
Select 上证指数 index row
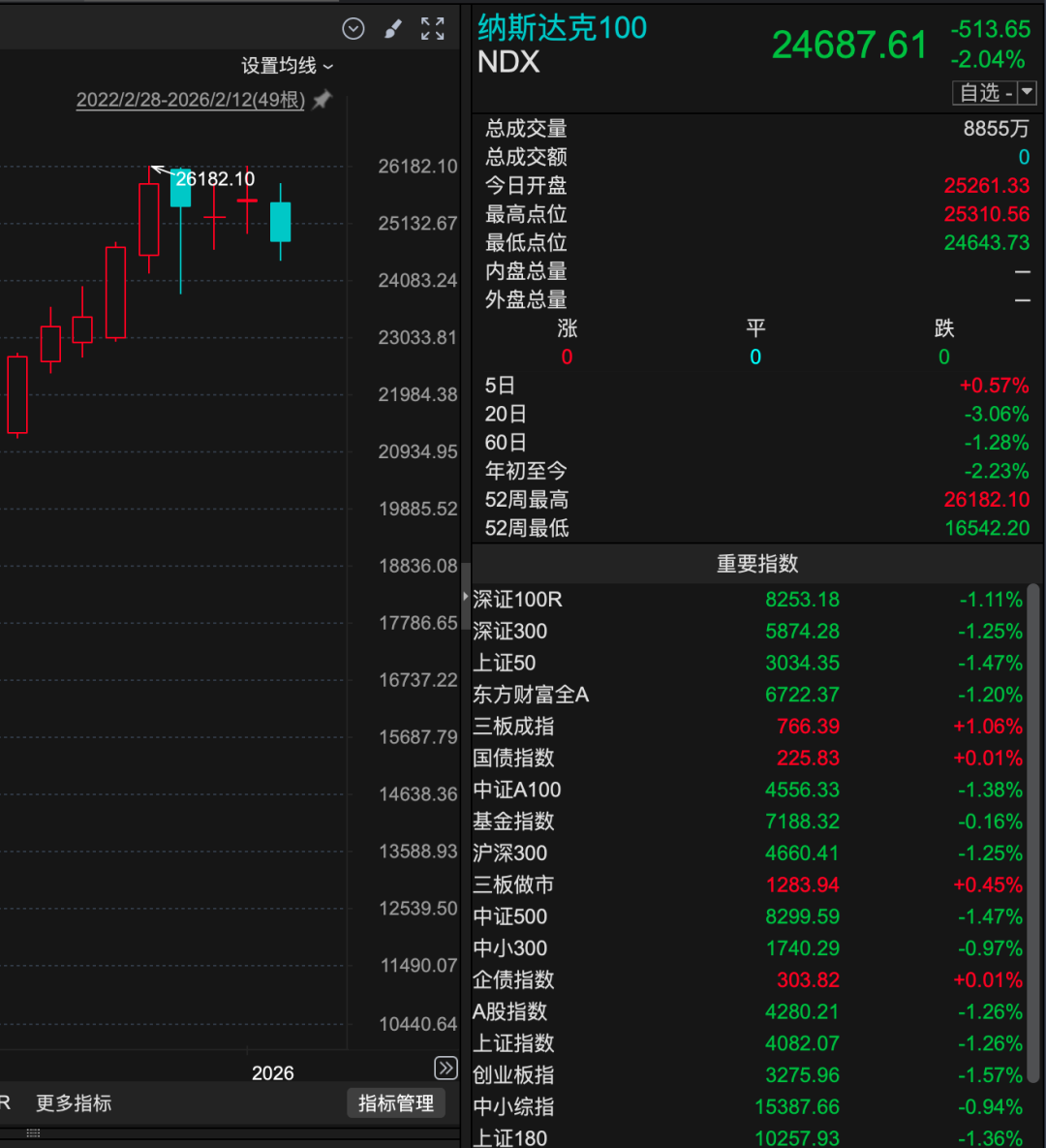pos(748,1043)
